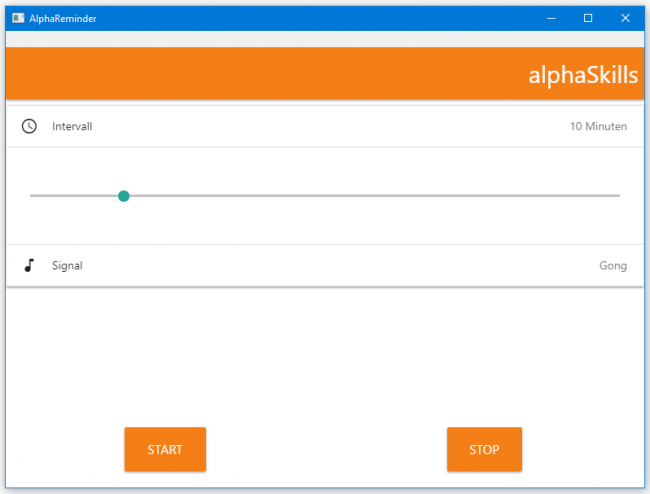
Task: Open the "Gong" signal sound selection
Action: pos(612,266)
